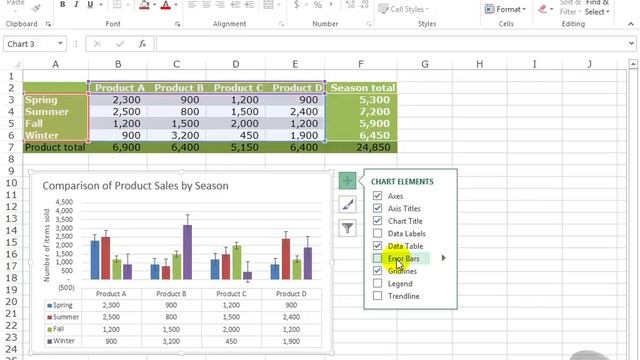Enable the Legend checkbox
Image resolution: width=640 pixels, height=360 pixels.
378,283
